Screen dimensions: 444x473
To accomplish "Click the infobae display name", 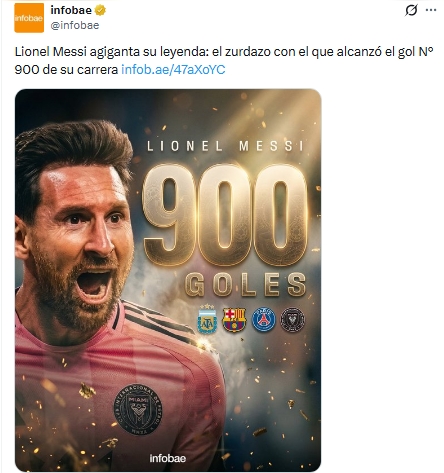I will click(x=71, y=10).
